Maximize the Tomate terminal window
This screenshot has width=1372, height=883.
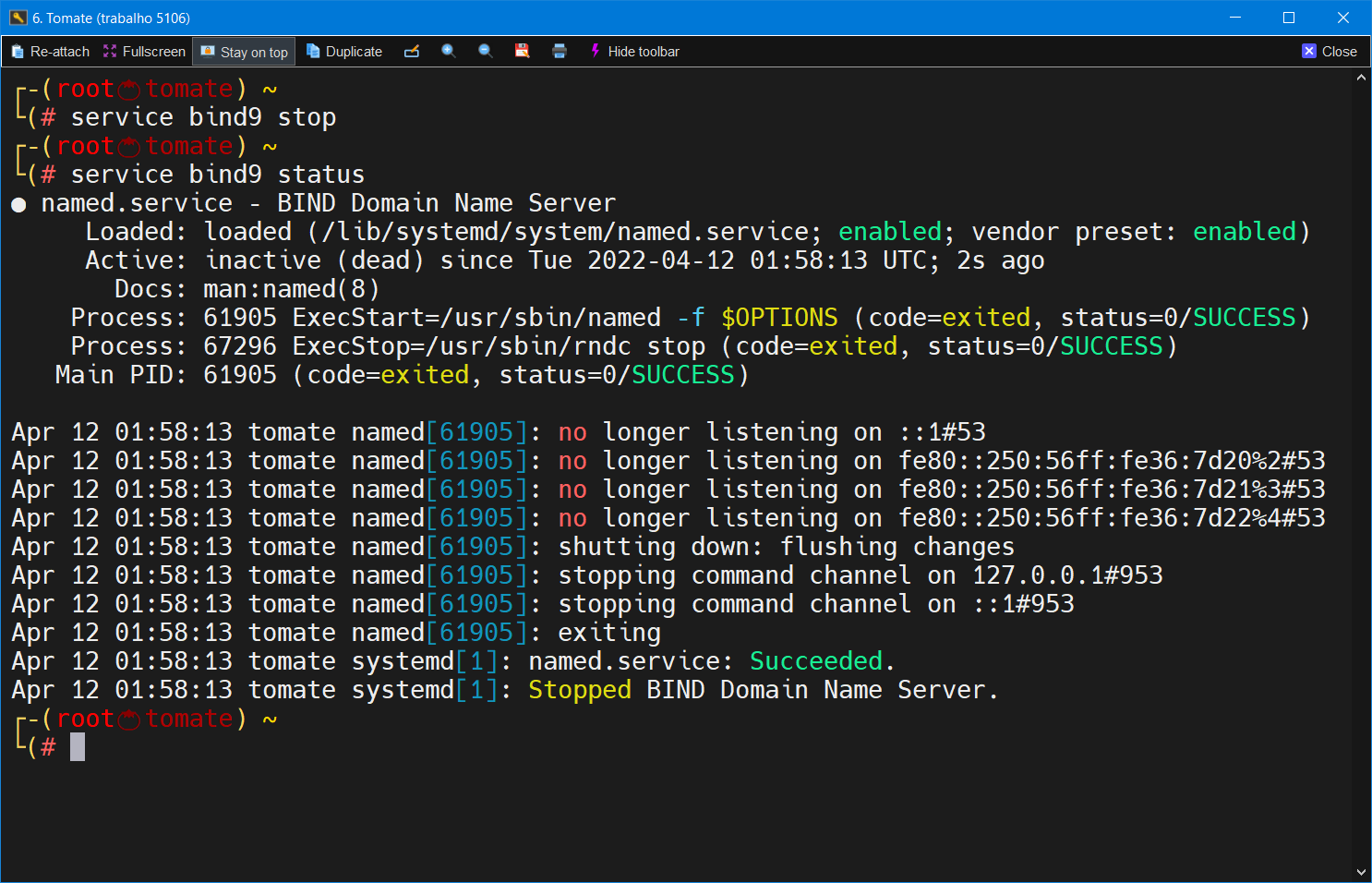click(x=1289, y=18)
